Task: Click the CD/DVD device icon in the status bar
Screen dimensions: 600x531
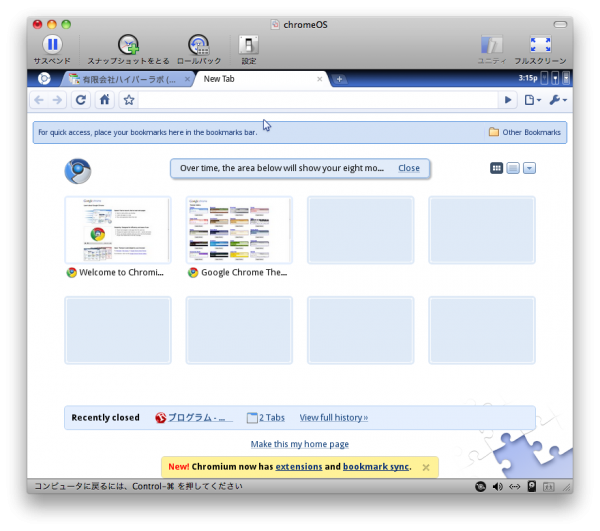Action: tap(480, 487)
